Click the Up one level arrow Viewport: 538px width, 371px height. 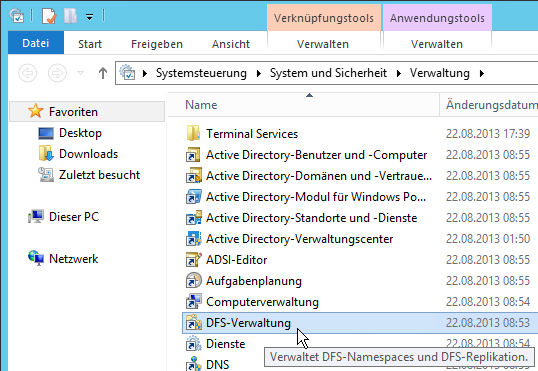(103, 73)
